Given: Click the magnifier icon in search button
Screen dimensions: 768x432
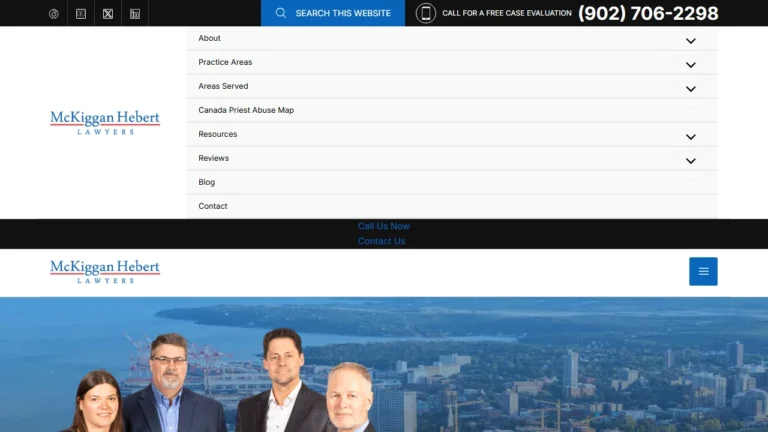Looking at the screenshot, I should 281,13.
